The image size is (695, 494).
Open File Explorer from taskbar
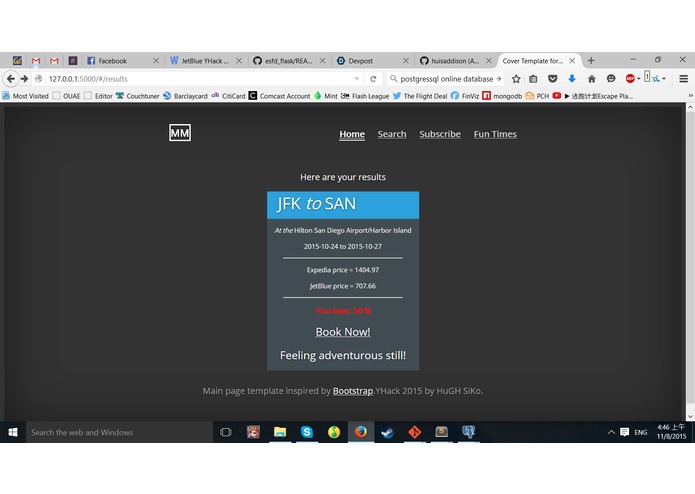pos(280,432)
